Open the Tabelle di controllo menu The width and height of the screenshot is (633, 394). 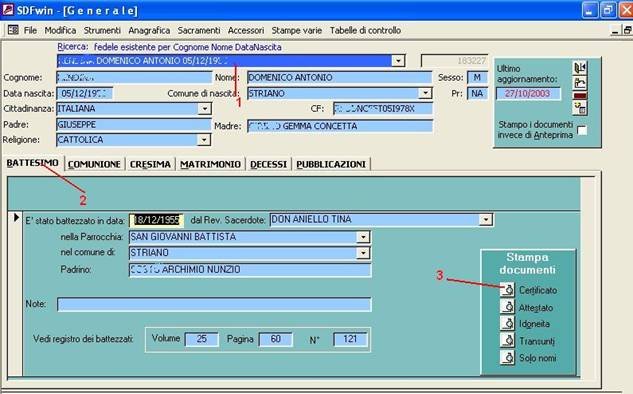click(x=365, y=30)
